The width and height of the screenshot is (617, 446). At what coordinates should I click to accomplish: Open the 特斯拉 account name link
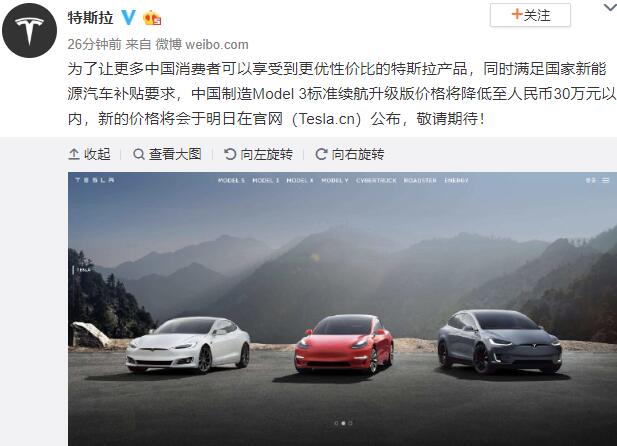pos(91,18)
